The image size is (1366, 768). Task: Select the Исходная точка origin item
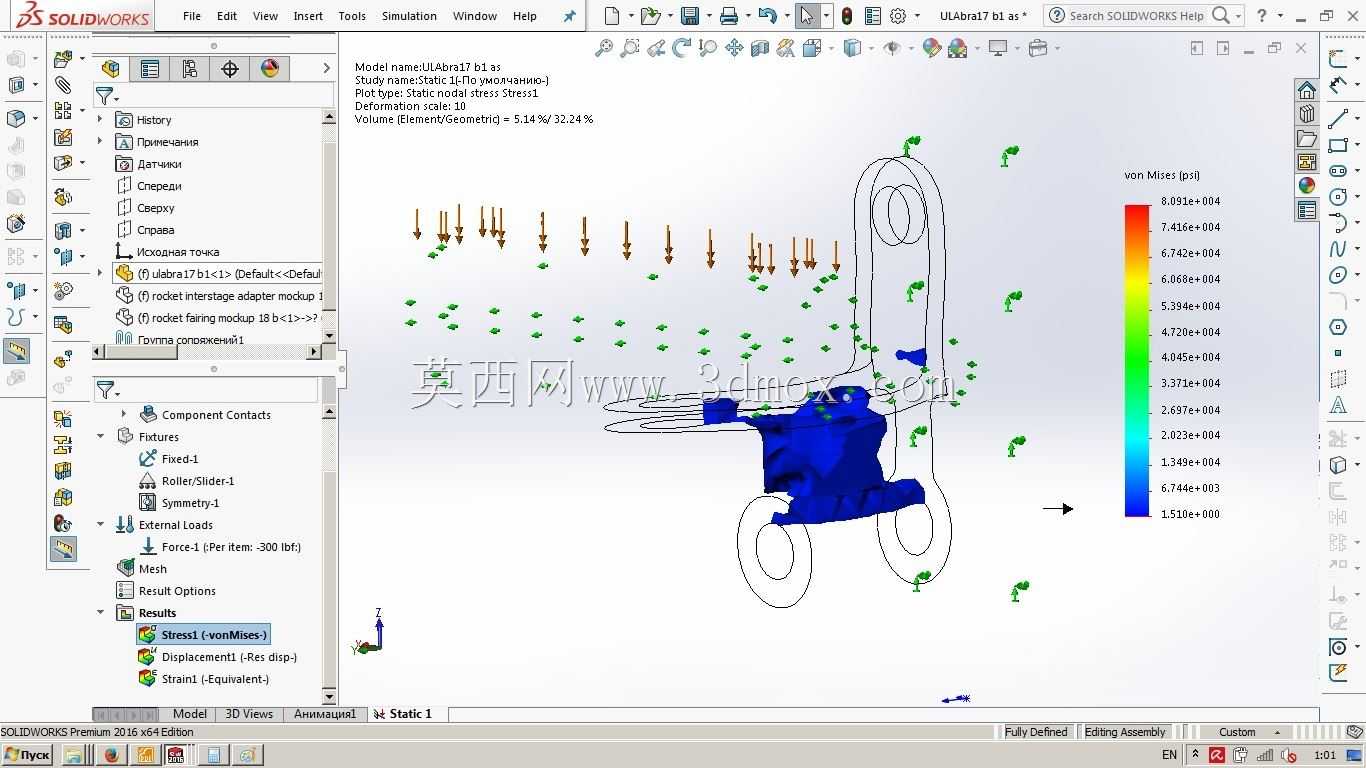pos(167,252)
